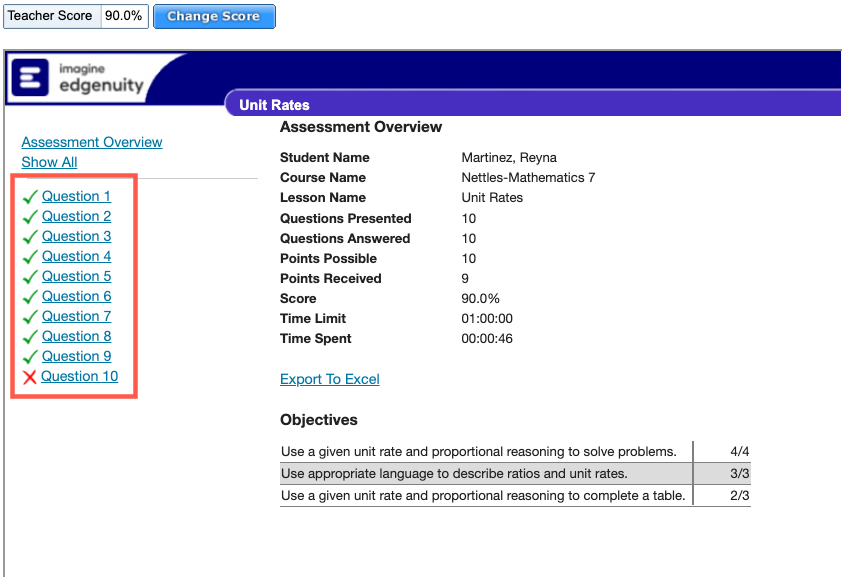Click the Unit Rates header tab
The height and width of the screenshot is (577, 842).
click(x=274, y=105)
